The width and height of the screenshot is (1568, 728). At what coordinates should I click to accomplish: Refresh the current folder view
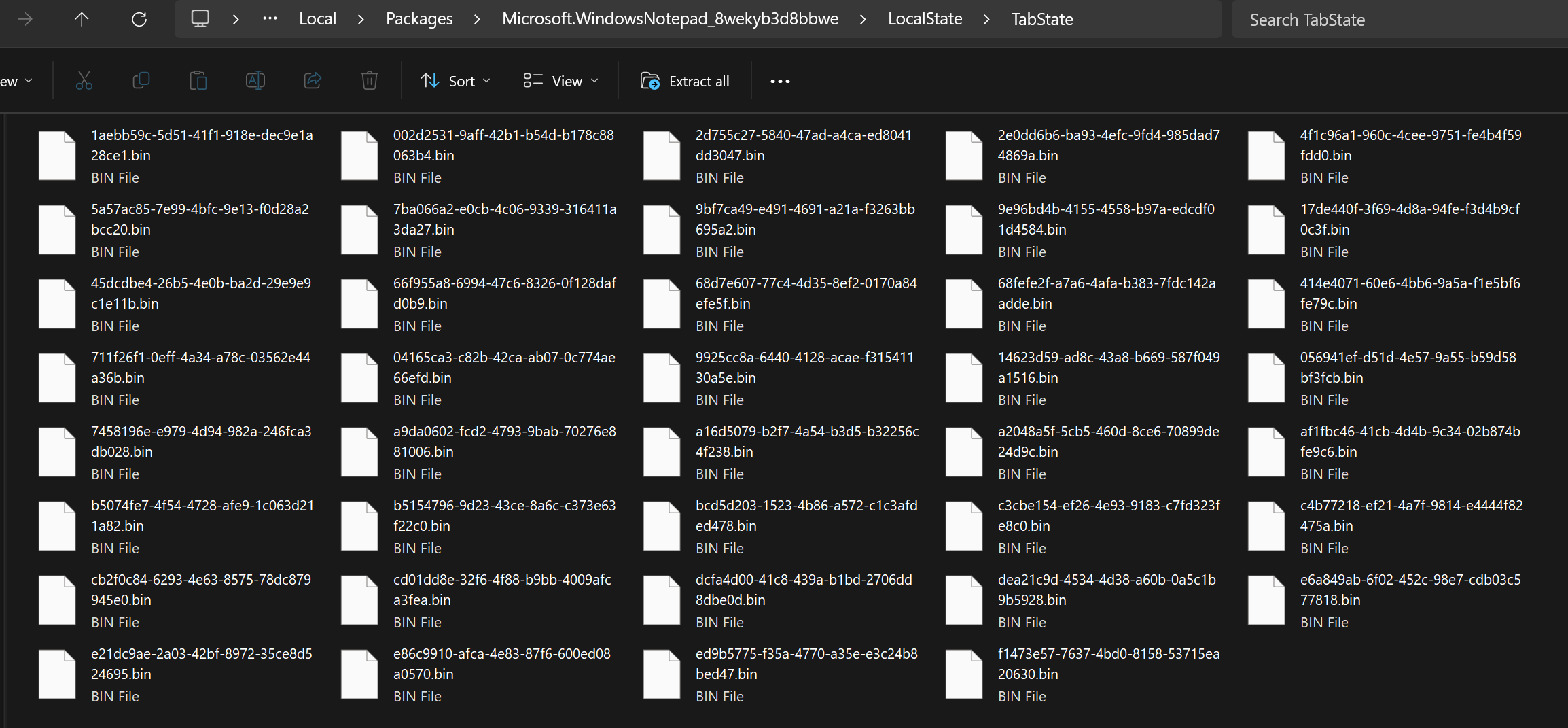pos(139,19)
